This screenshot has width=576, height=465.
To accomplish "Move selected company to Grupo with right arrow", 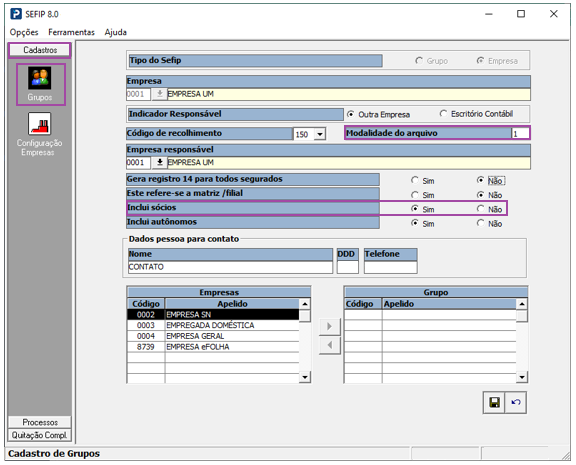I will click(330, 326).
